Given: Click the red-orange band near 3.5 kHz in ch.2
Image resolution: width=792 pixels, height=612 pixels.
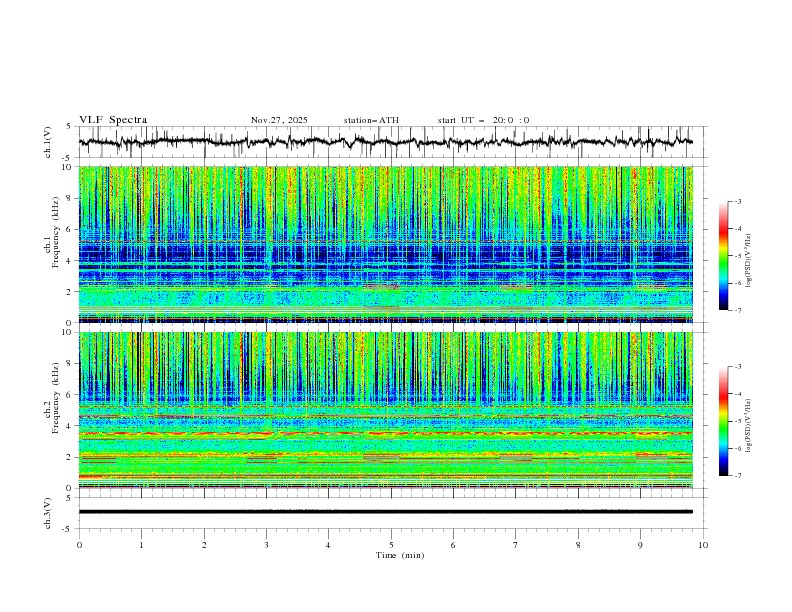Looking at the screenshot, I should point(386,433).
